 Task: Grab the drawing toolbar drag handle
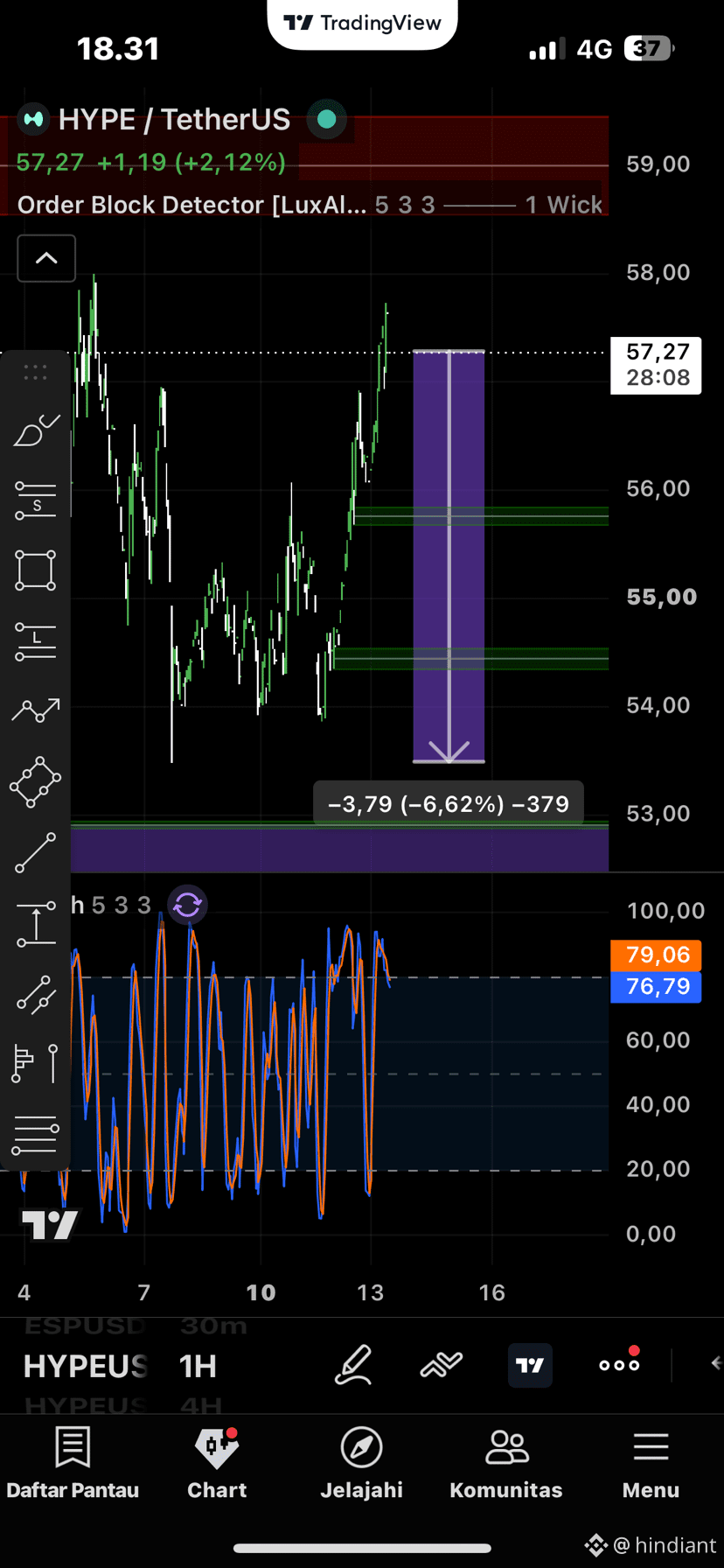(x=36, y=373)
